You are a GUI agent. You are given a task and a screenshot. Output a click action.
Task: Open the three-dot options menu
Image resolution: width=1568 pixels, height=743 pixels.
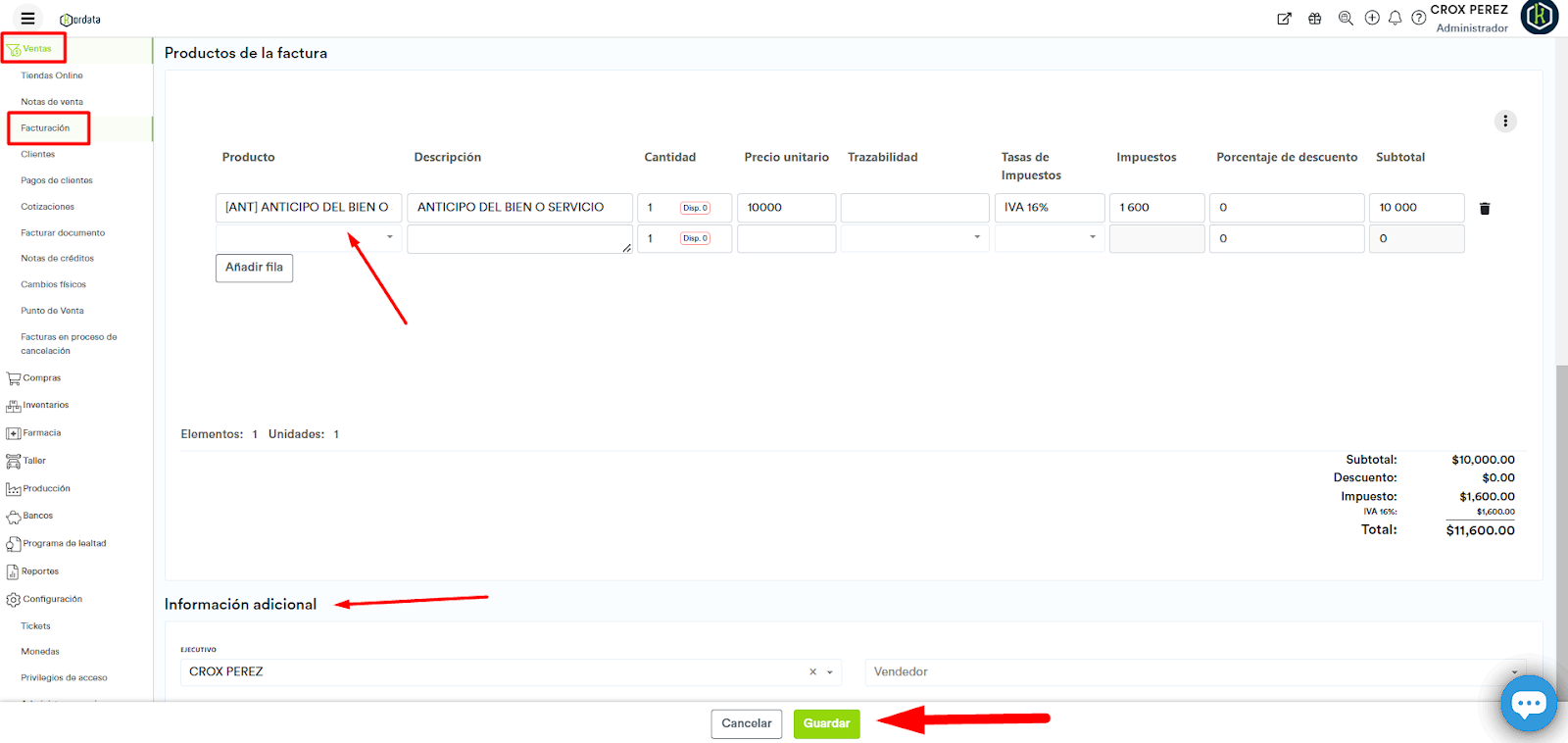tap(1505, 122)
